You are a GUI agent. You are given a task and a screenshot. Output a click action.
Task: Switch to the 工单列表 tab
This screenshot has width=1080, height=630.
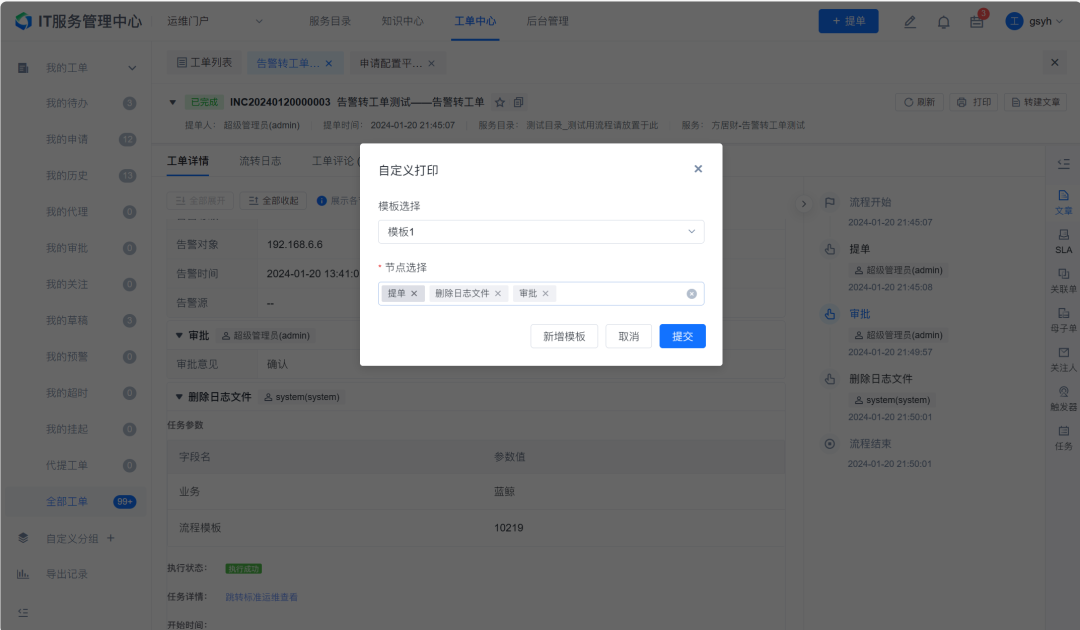[x=205, y=63]
